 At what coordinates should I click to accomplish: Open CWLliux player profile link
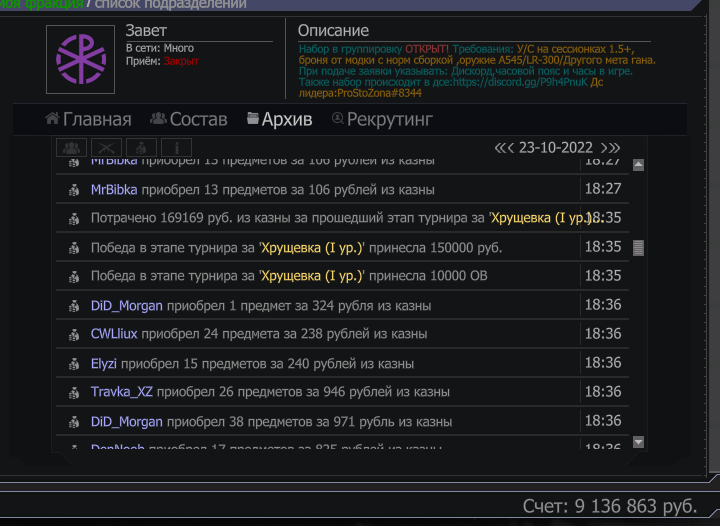point(114,334)
